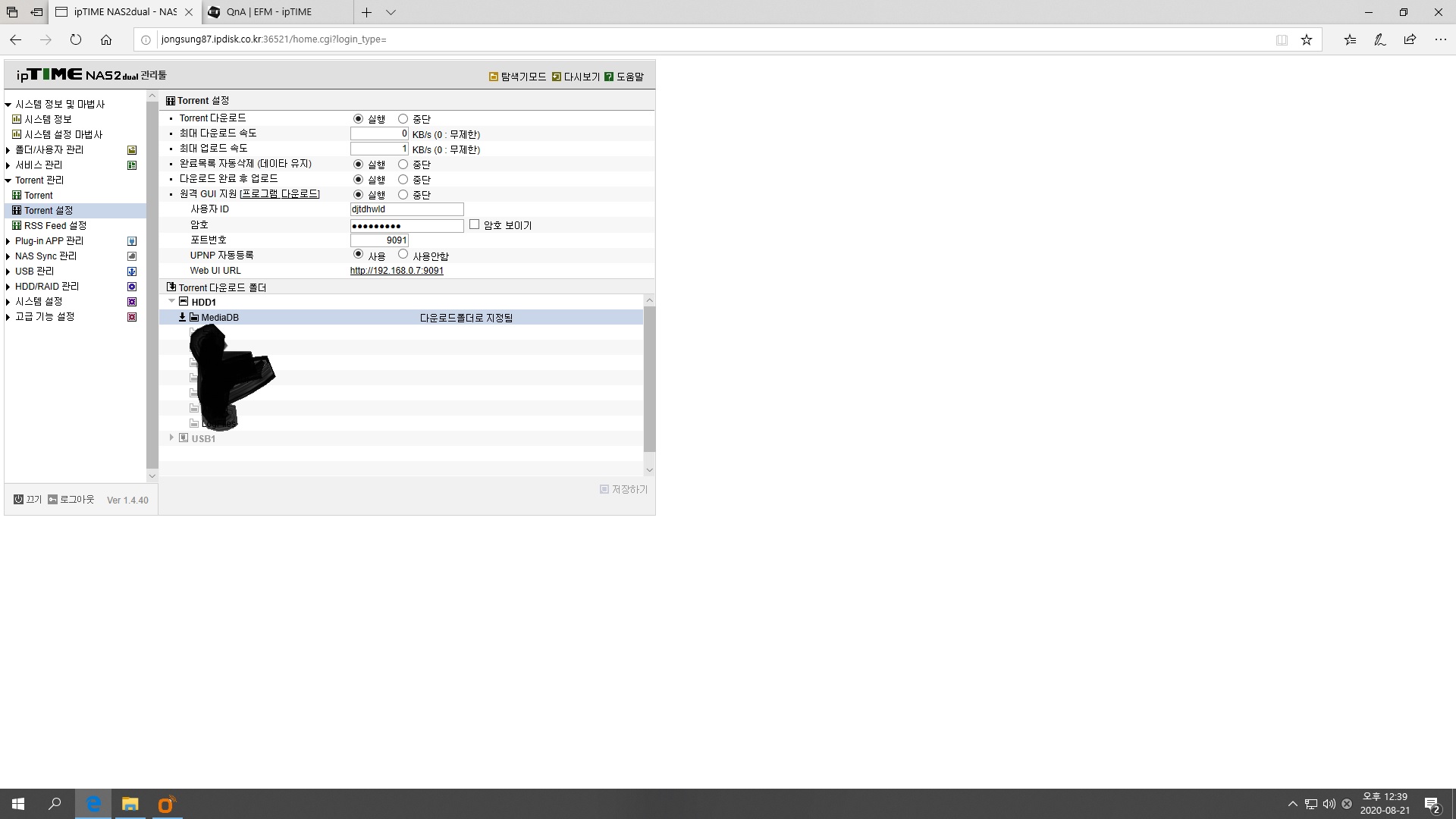Image resolution: width=1456 pixels, height=819 pixels.
Task: Expand the USB1 tree node
Action: [x=172, y=438]
